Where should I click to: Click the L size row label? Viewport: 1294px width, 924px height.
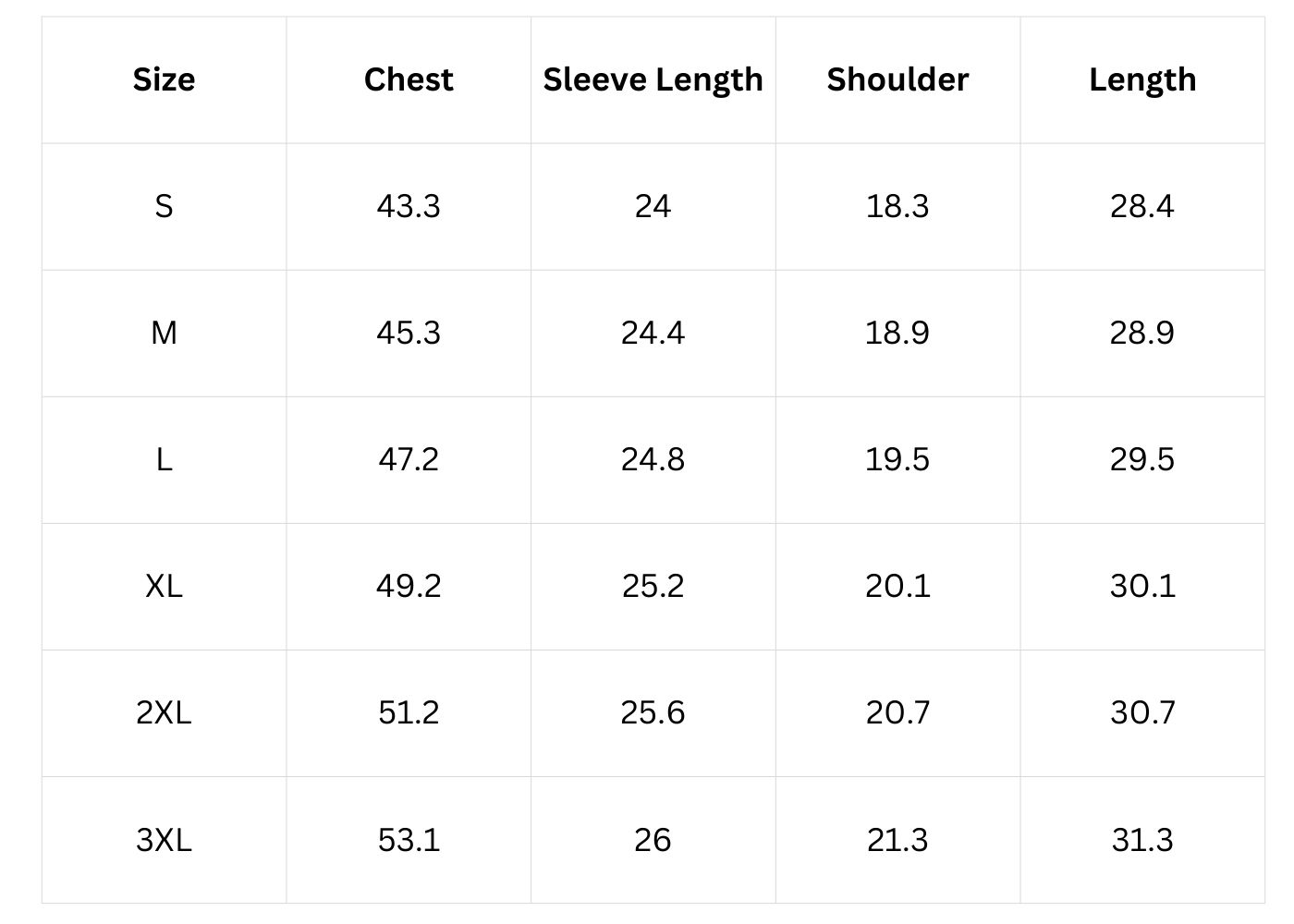(164, 459)
